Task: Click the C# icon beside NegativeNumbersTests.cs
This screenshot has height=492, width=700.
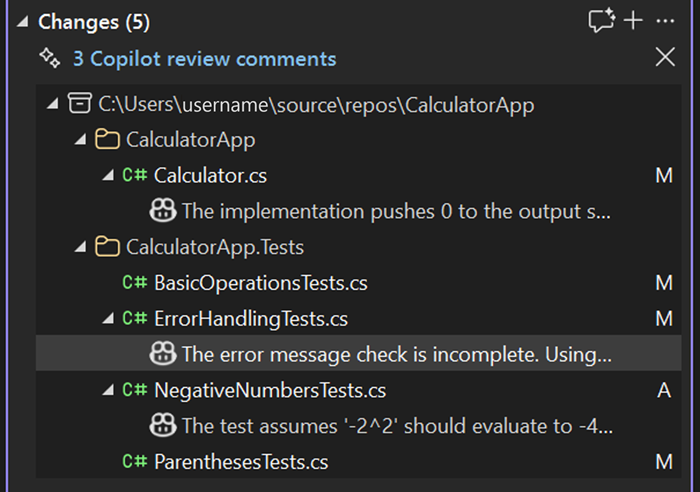Action: tap(135, 390)
